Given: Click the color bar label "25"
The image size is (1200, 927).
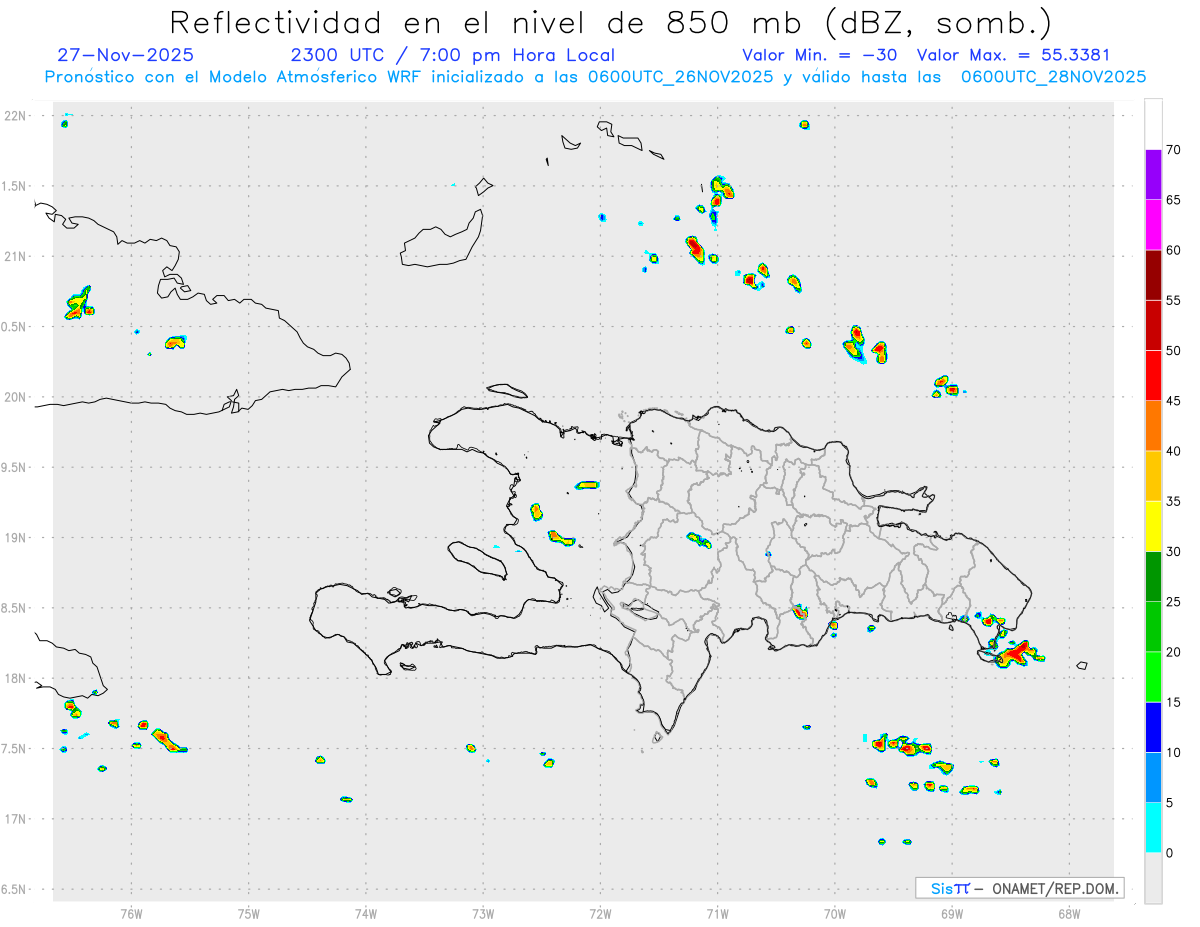Looking at the screenshot, I should click(x=1173, y=602).
